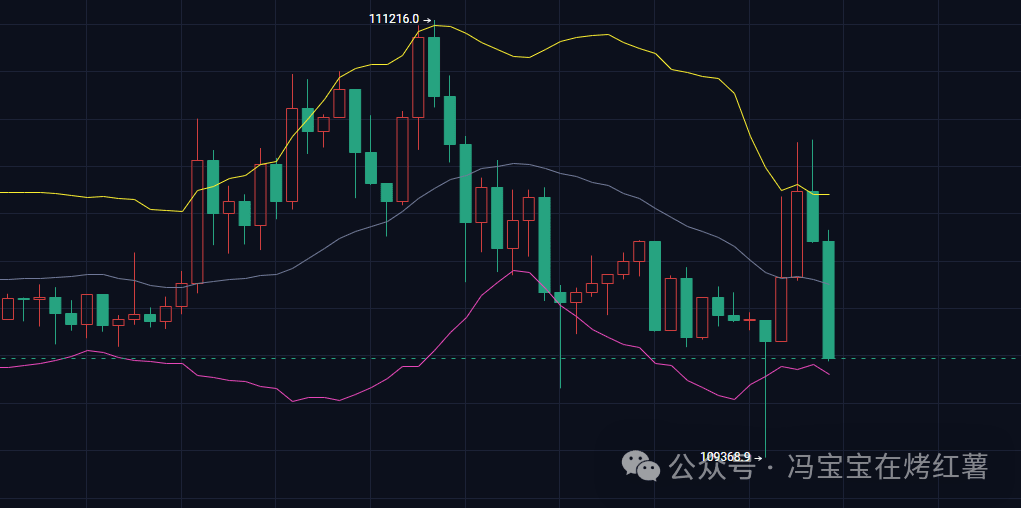Click the dashed green current-price line

pyautogui.click(x=510, y=358)
